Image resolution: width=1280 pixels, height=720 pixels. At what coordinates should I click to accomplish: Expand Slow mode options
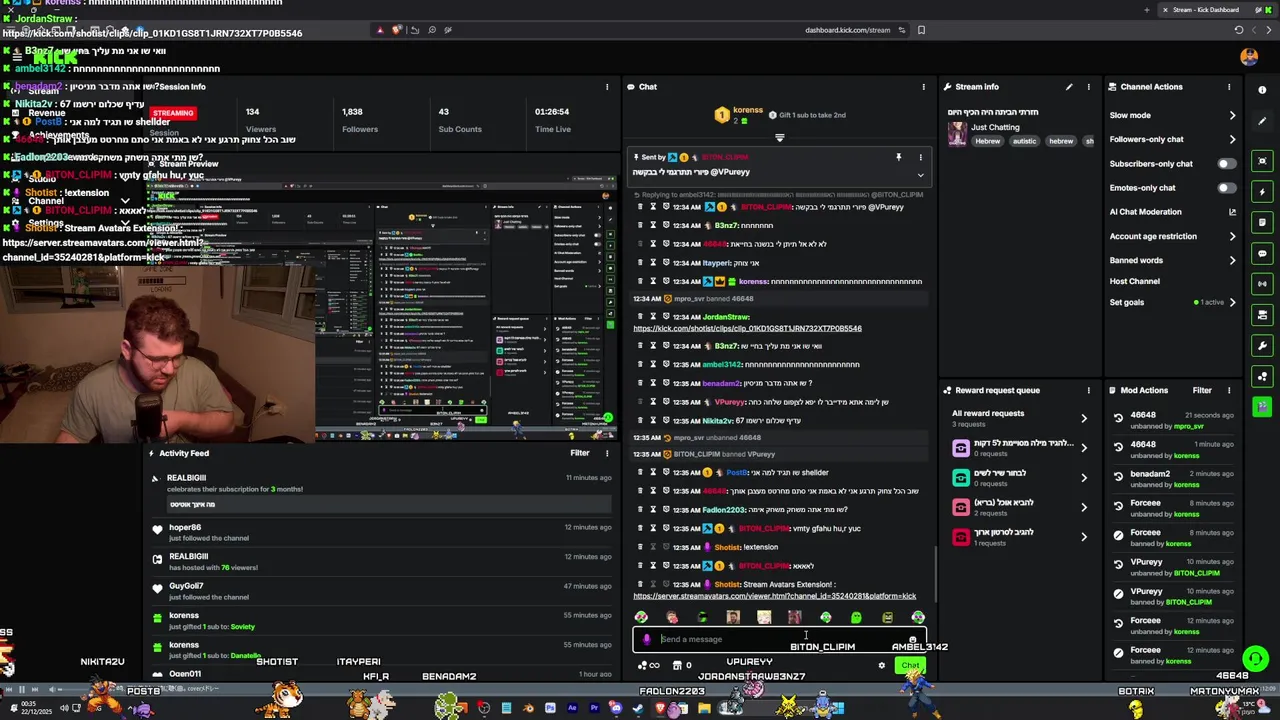1232,115
